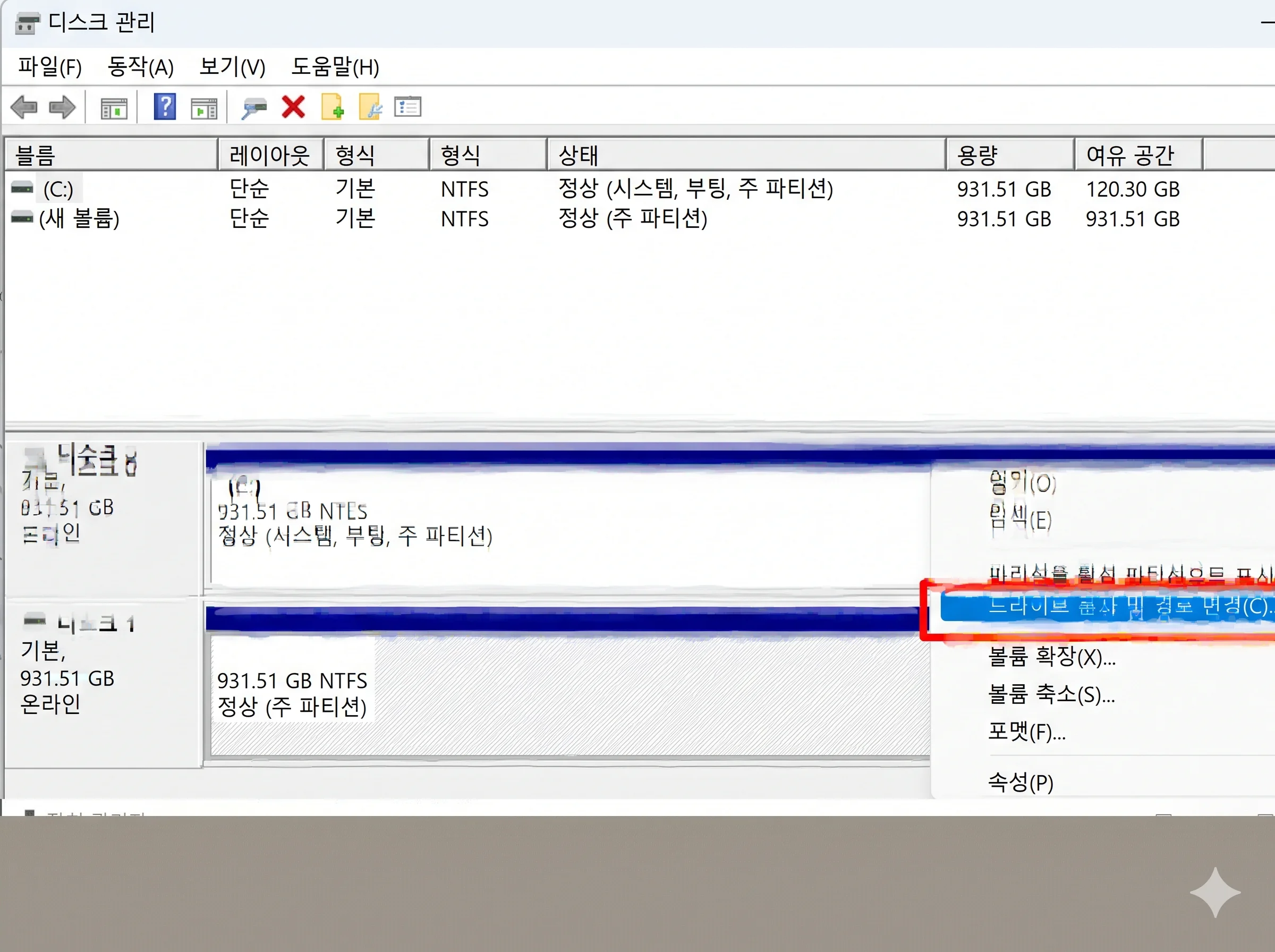Open the 동작(A) menu
1275x952 pixels.
141,67
